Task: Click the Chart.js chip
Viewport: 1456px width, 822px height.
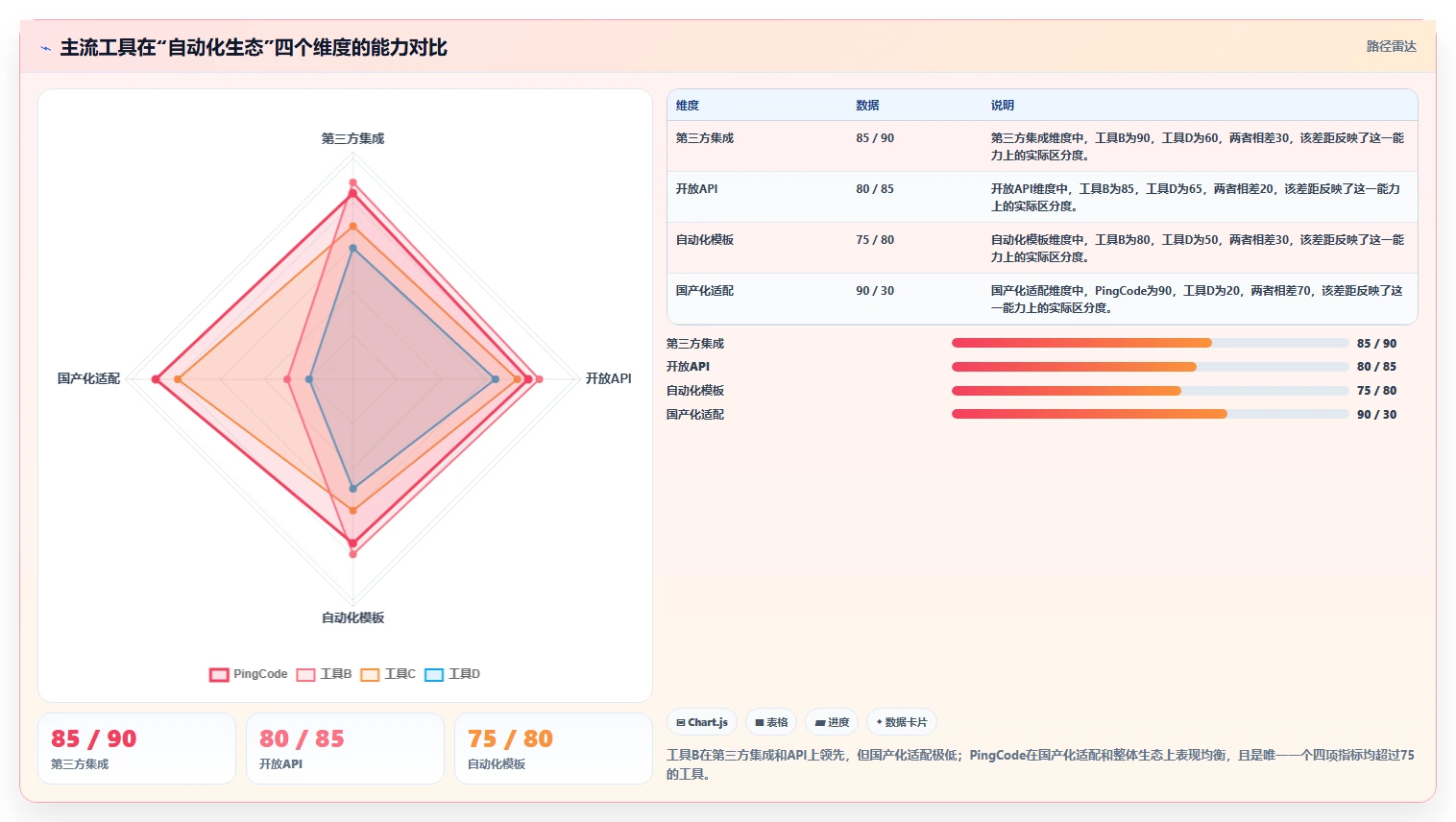Action: pos(702,722)
